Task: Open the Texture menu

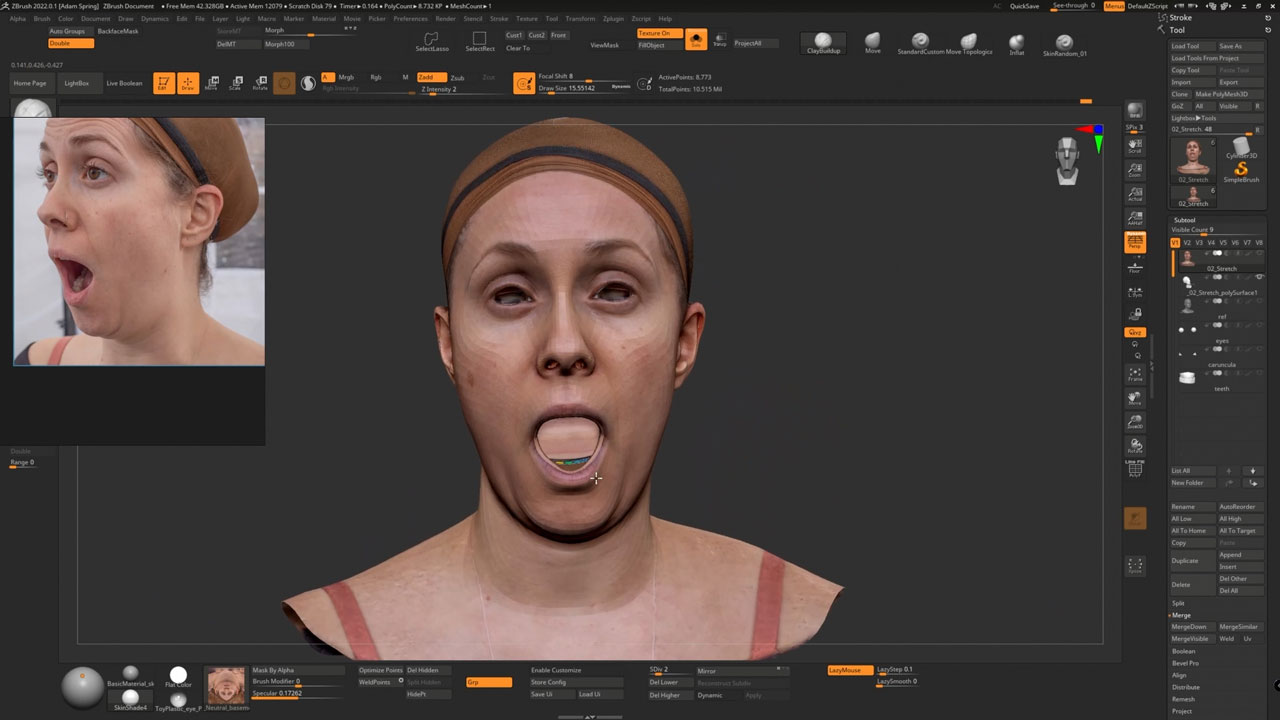Action: tap(526, 18)
